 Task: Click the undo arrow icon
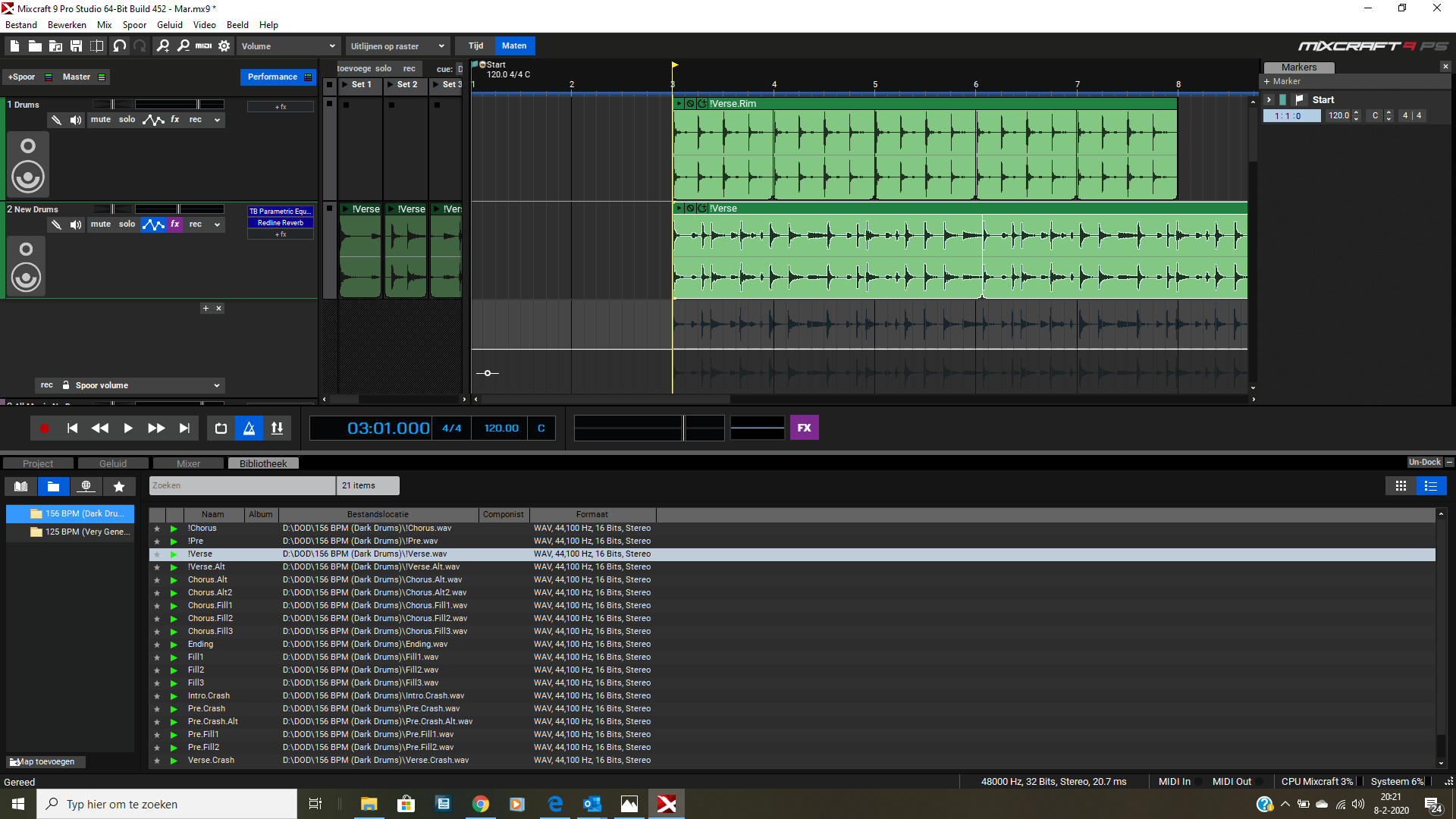click(x=119, y=46)
